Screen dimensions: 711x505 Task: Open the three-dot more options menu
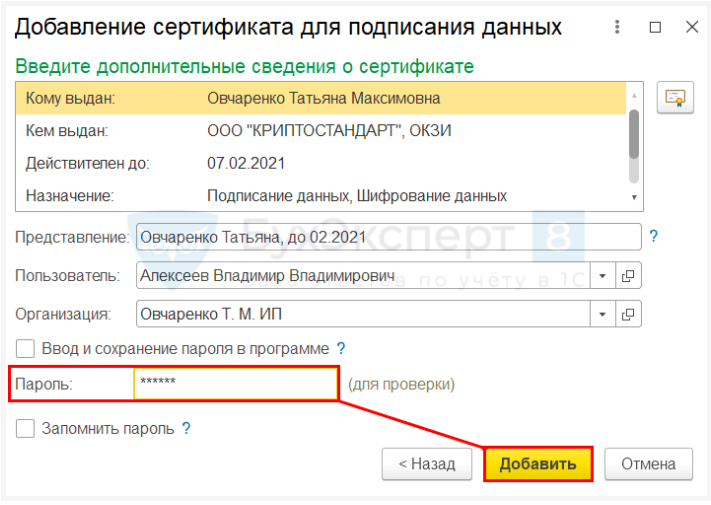coord(617,27)
